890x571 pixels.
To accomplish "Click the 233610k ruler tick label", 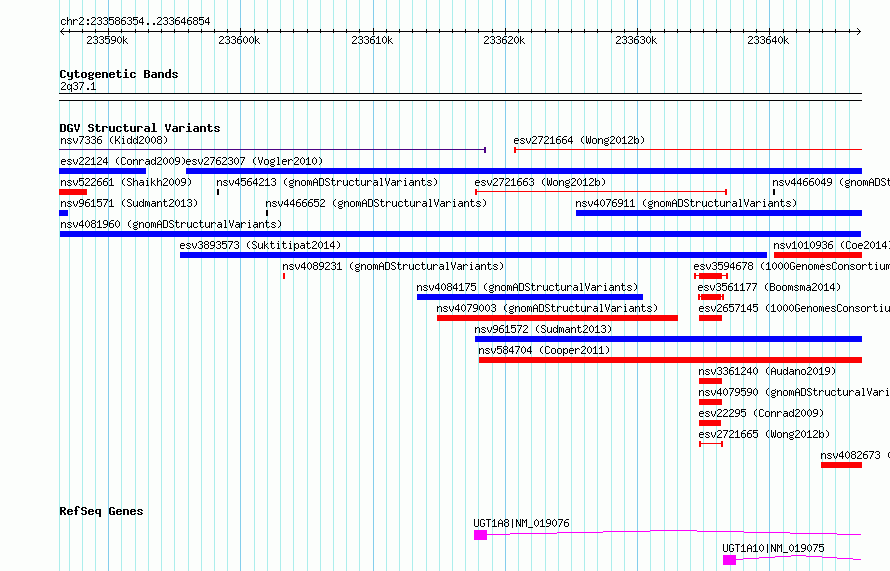I will (372, 40).
